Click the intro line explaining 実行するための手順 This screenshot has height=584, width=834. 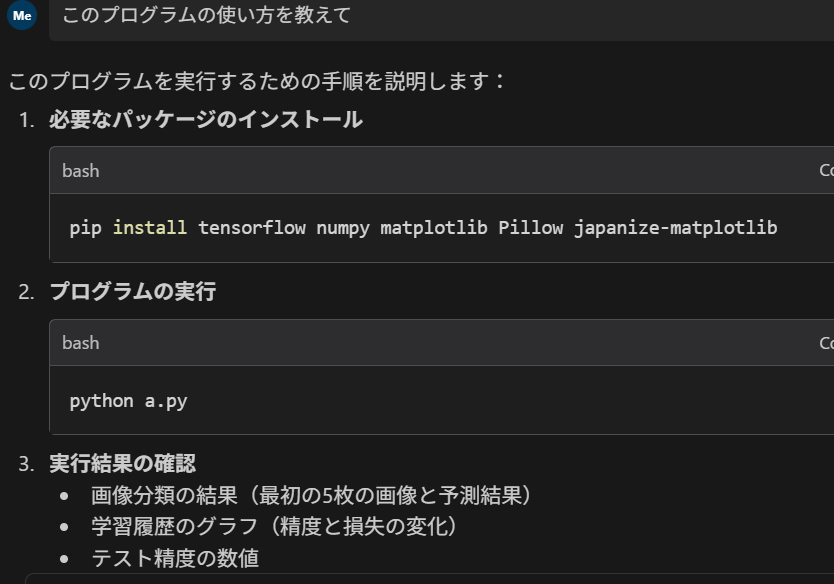coord(255,81)
